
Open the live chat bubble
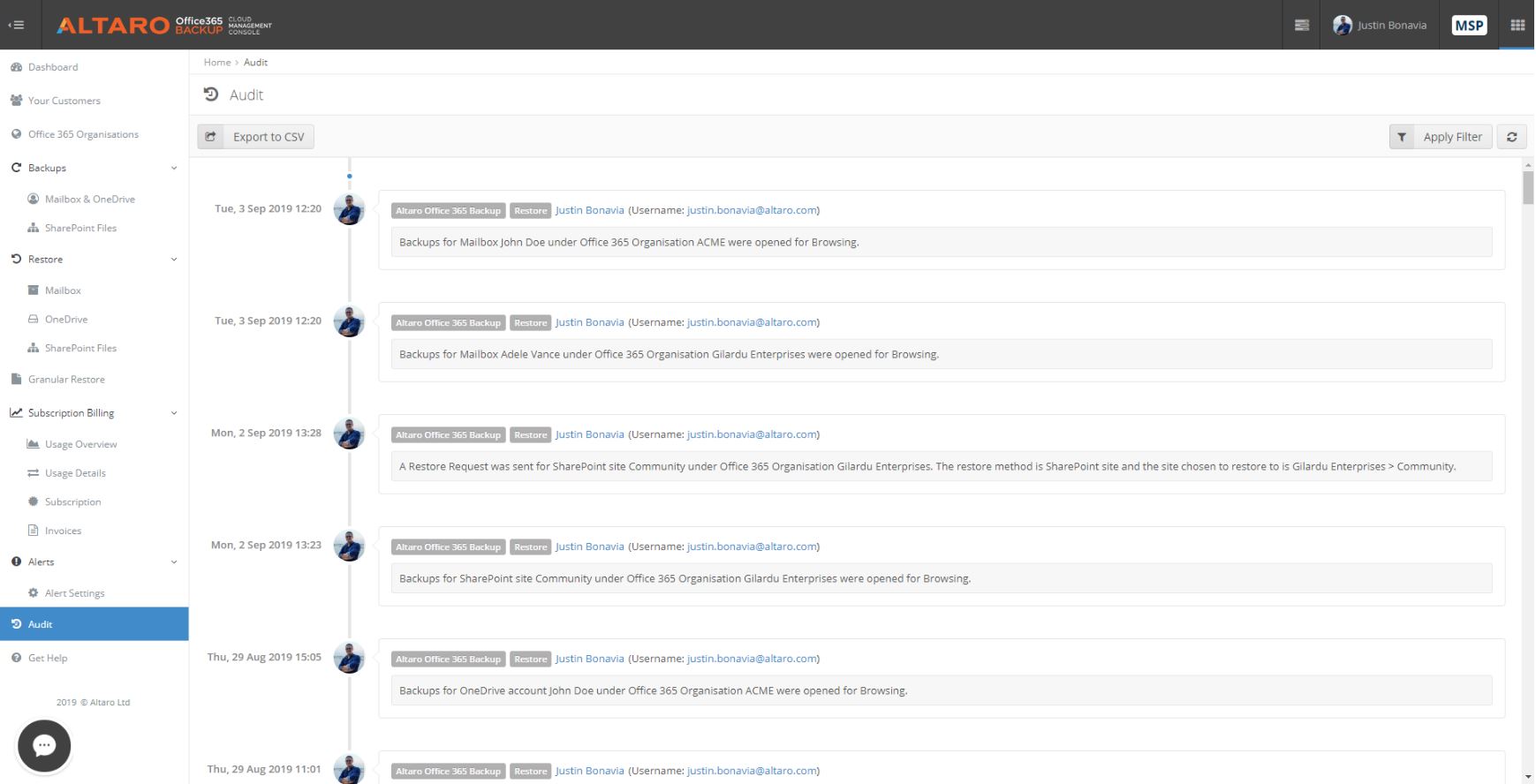point(44,746)
